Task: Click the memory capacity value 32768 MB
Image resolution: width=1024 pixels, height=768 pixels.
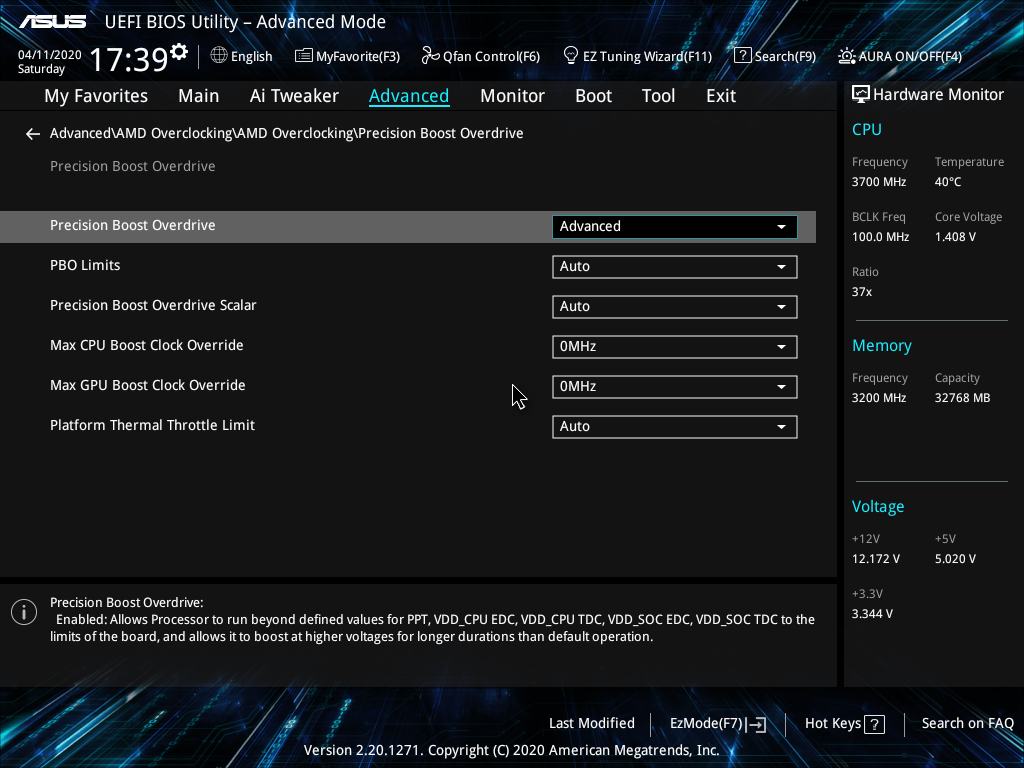Action: (962, 398)
